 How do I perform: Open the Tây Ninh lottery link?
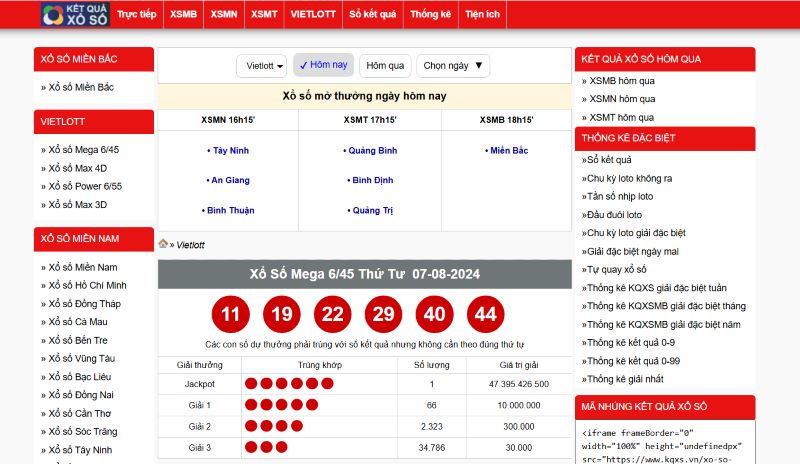pos(229,150)
